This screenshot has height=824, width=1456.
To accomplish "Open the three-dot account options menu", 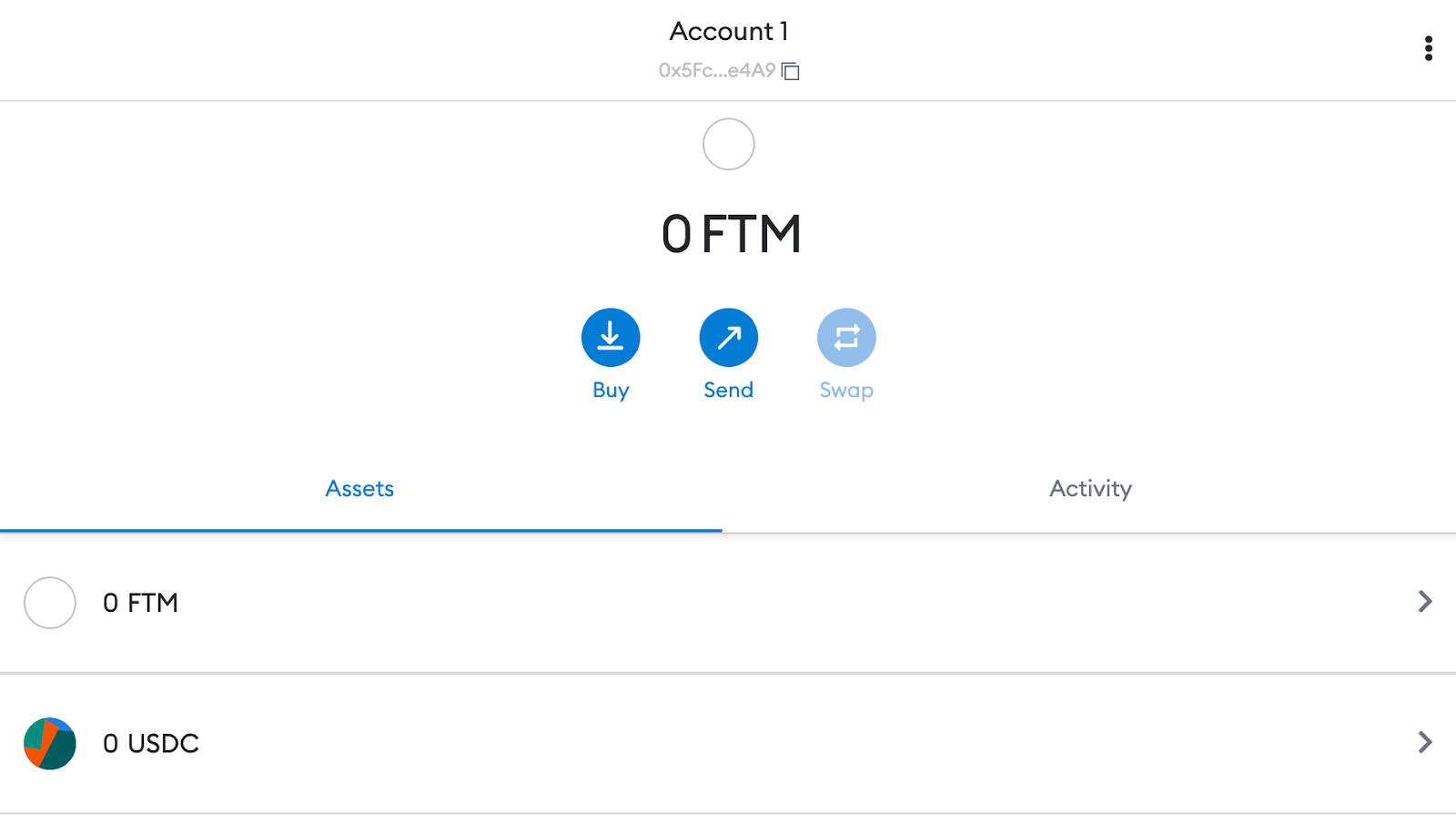I will click(x=1428, y=48).
